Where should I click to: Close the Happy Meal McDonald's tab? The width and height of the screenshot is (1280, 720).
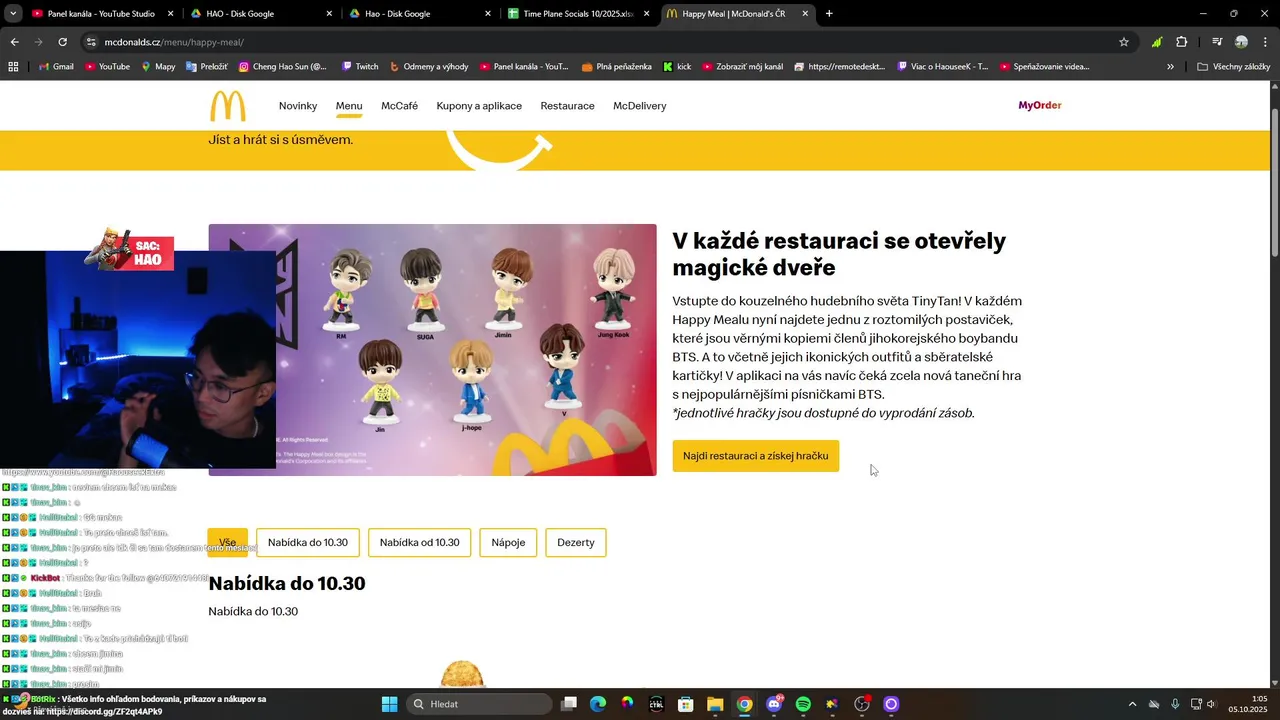coord(804,14)
